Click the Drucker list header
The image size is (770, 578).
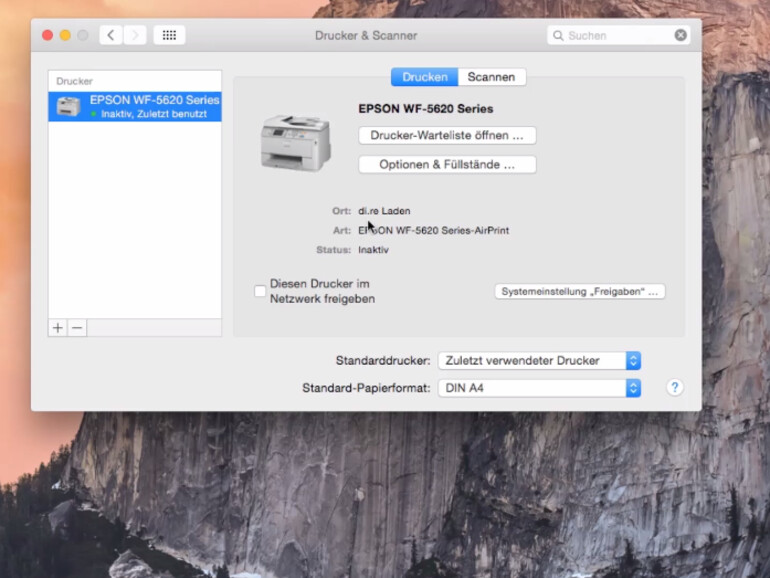(x=74, y=81)
